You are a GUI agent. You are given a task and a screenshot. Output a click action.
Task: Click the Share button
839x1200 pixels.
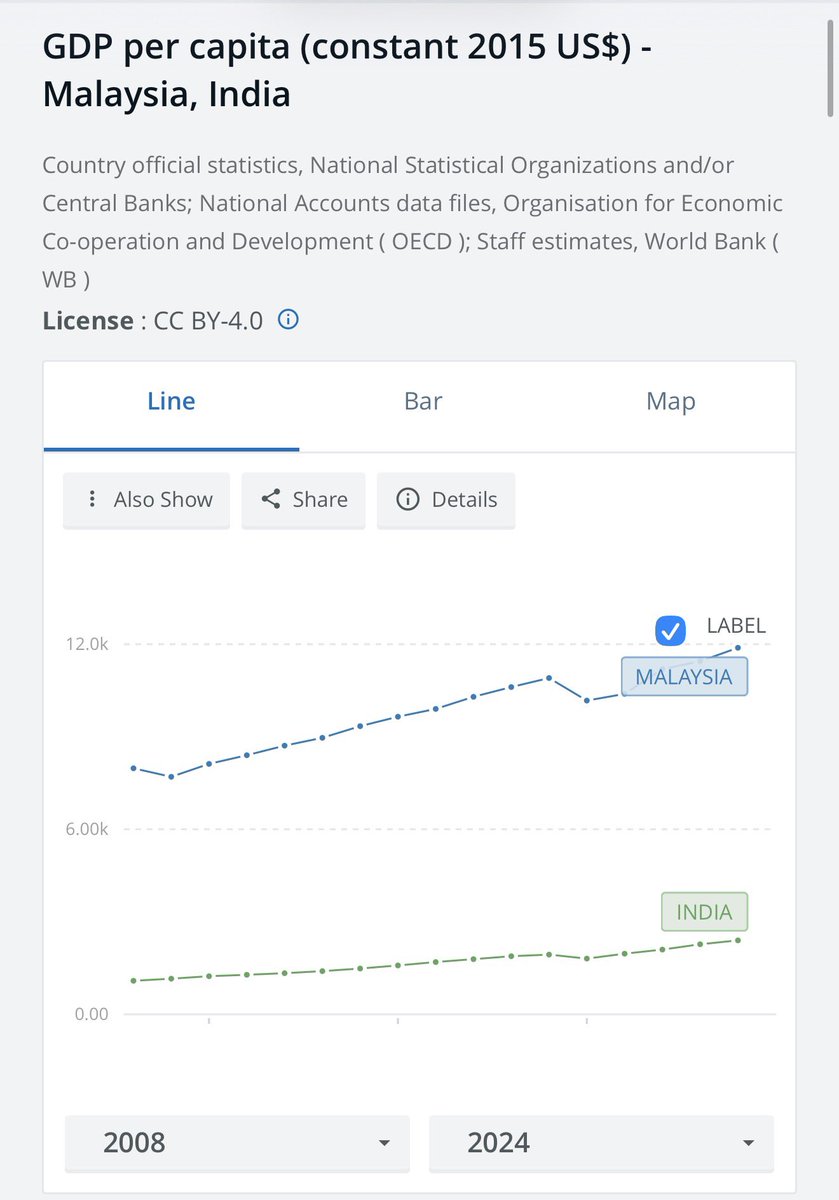(304, 500)
